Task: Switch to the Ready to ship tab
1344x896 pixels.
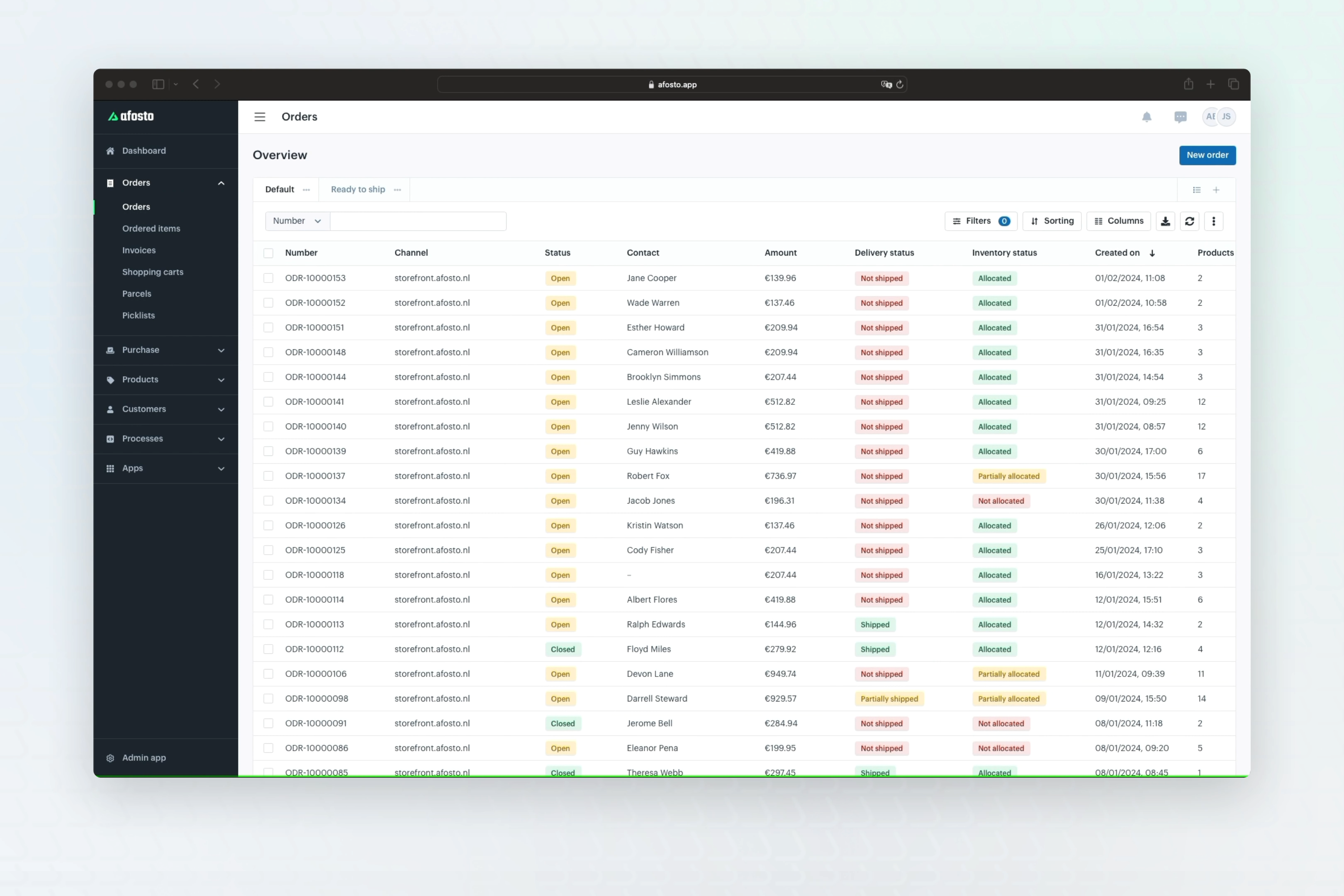Action: click(x=358, y=190)
